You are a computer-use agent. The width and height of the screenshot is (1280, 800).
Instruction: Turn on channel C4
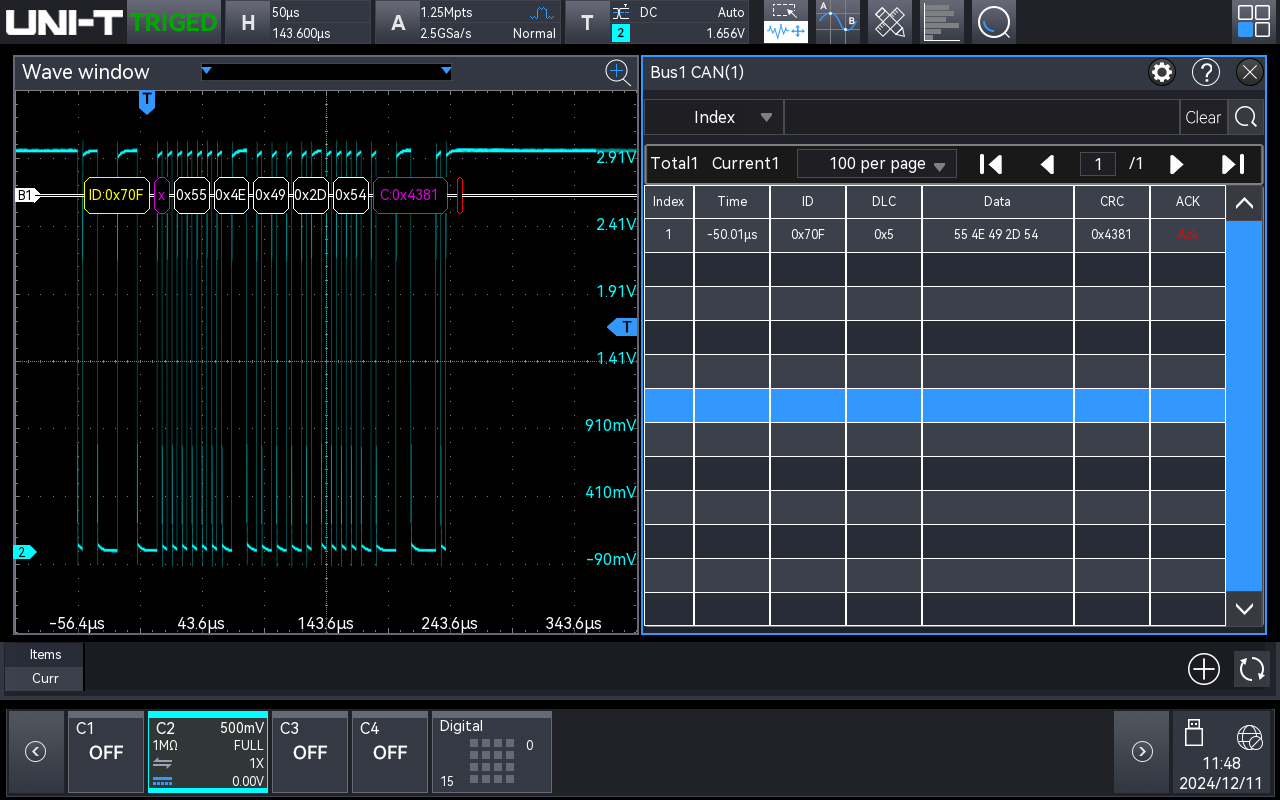390,752
